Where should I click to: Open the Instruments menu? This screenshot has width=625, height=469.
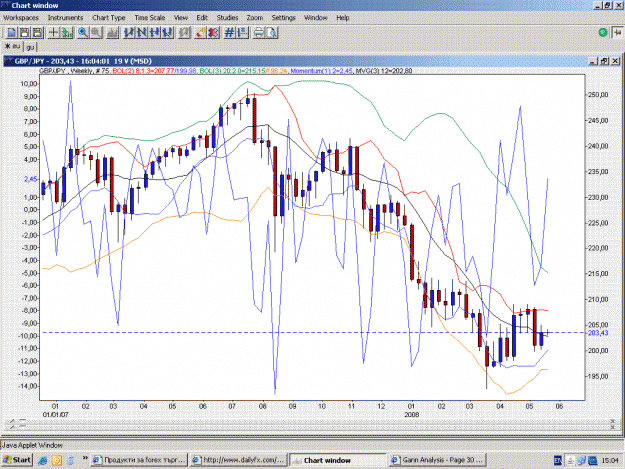(65, 18)
